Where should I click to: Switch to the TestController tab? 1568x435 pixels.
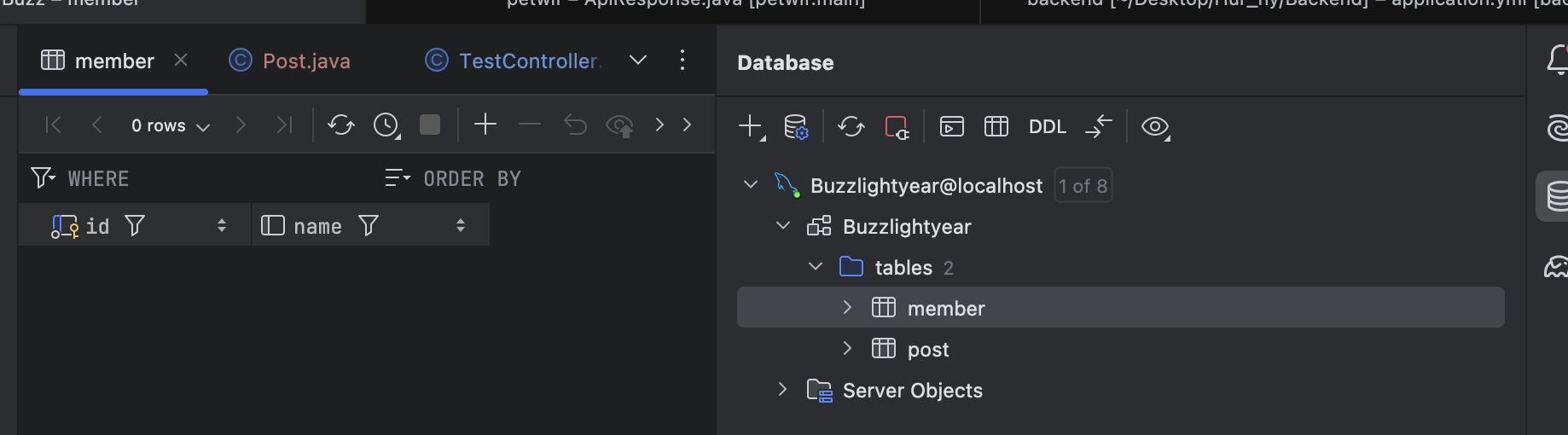coord(527,61)
